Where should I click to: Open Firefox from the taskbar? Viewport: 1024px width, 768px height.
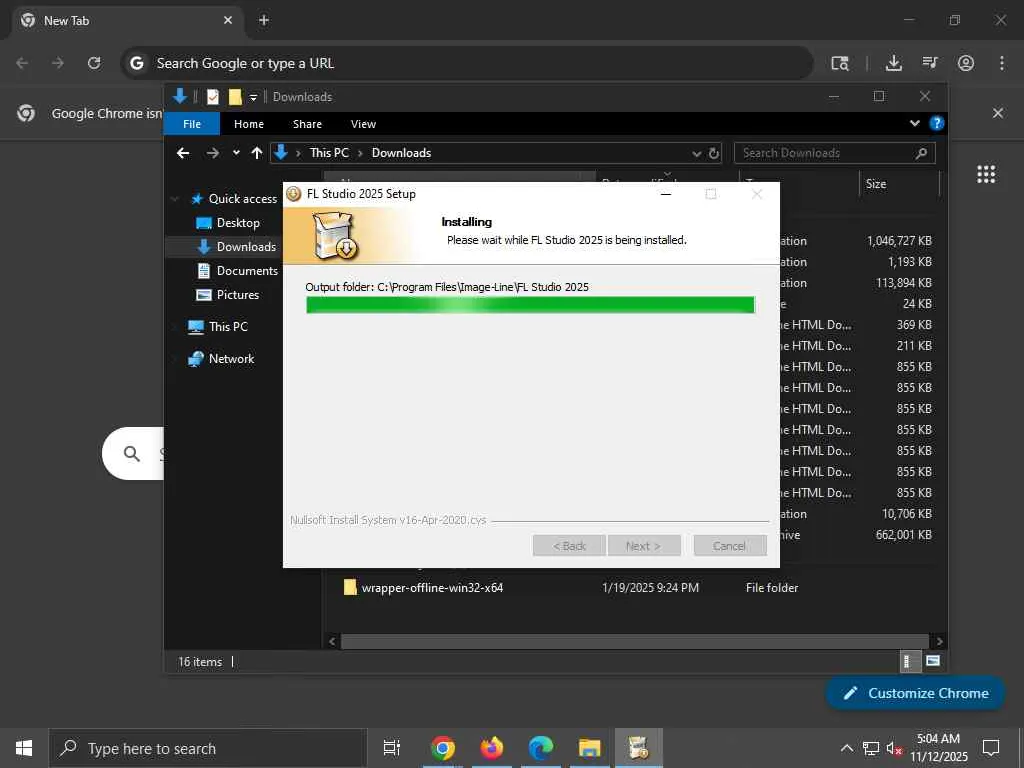(492, 748)
